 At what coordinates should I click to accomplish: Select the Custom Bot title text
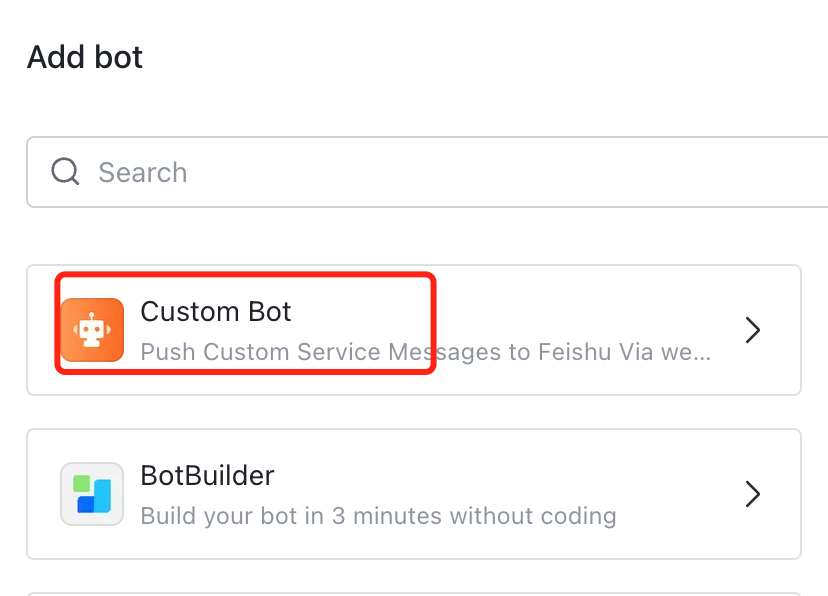pyautogui.click(x=216, y=312)
